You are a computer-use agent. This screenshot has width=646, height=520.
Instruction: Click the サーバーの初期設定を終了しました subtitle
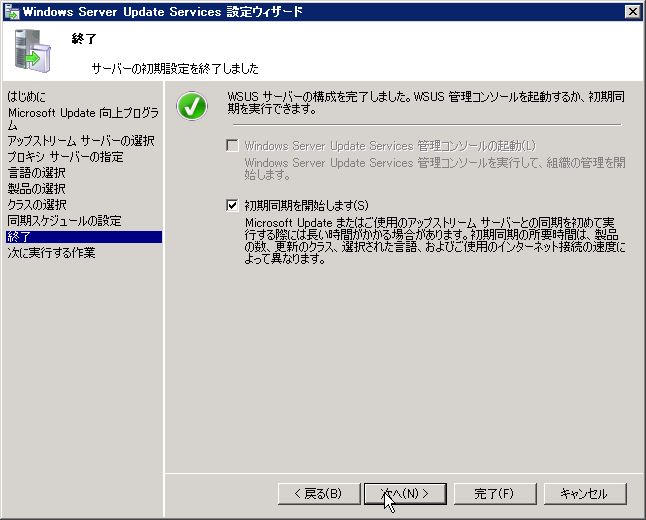click(x=175, y=68)
